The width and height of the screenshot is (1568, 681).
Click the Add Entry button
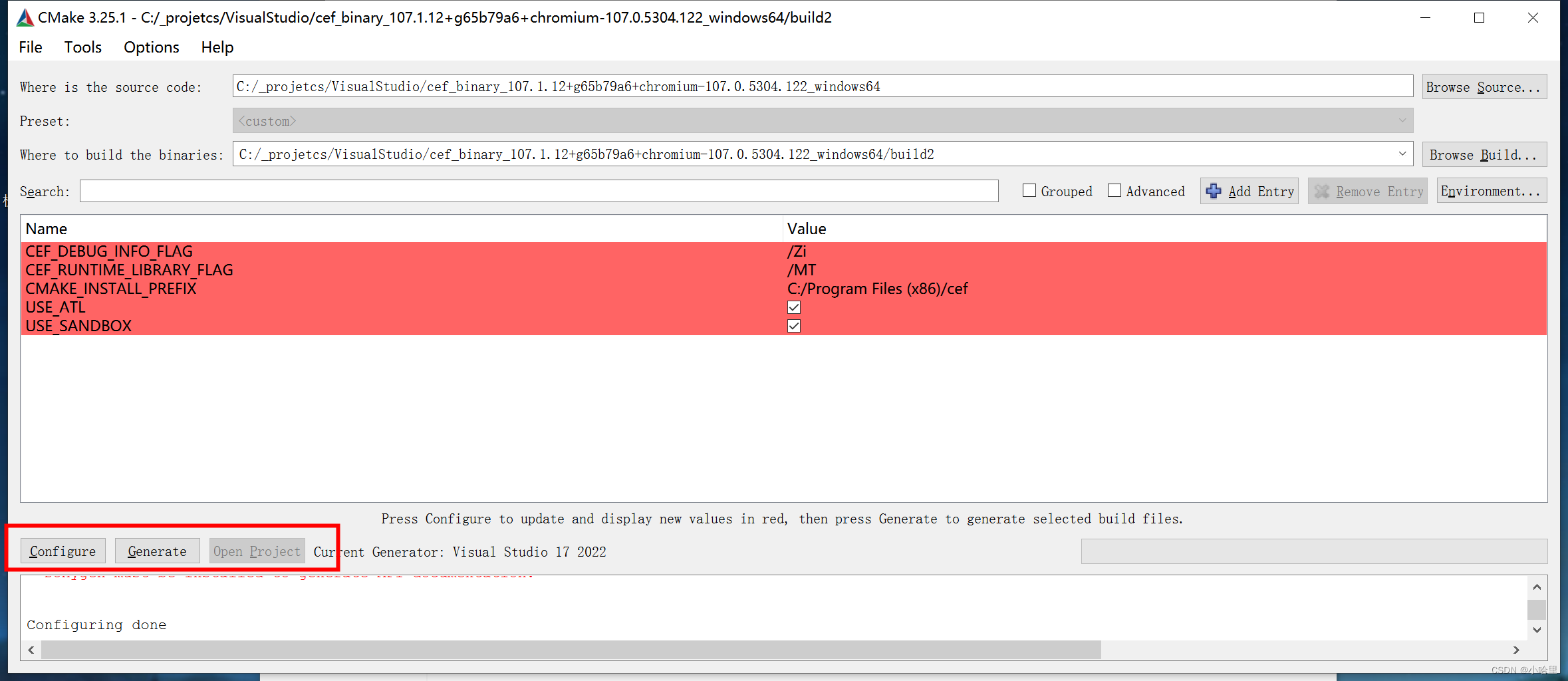[x=1249, y=192]
